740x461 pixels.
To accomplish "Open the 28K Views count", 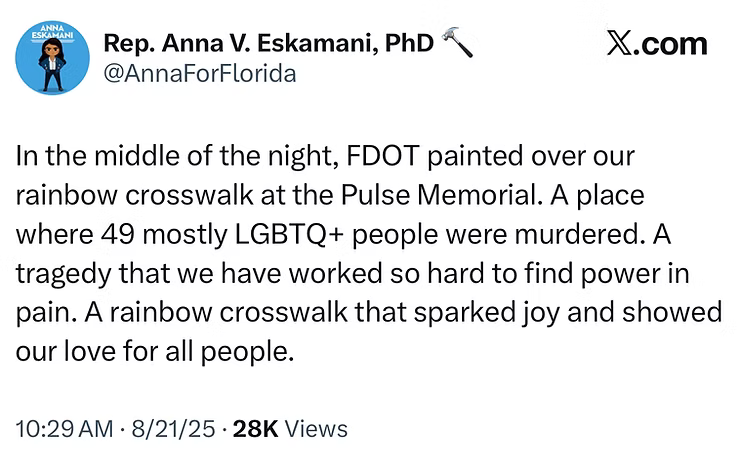I will [x=290, y=429].
